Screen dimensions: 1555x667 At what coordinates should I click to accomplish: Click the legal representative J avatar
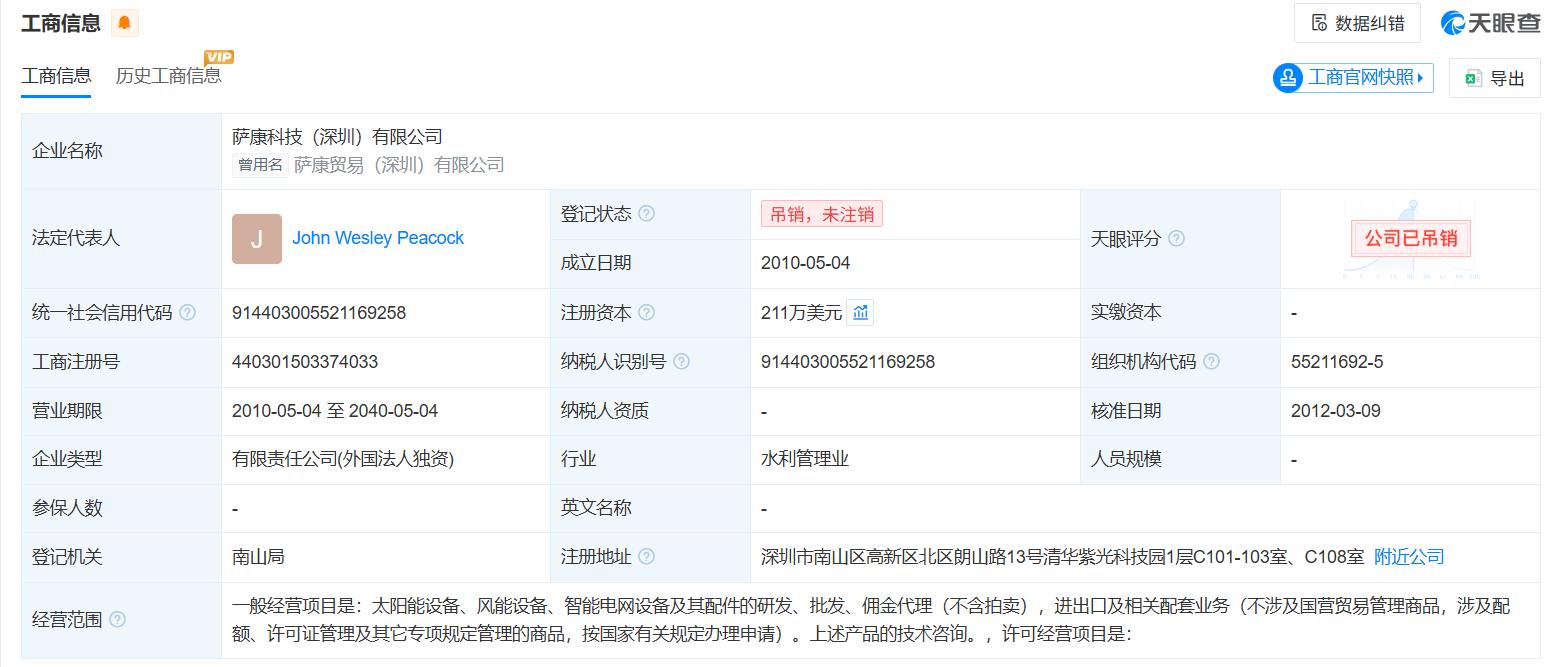click(x=257, y=238)
